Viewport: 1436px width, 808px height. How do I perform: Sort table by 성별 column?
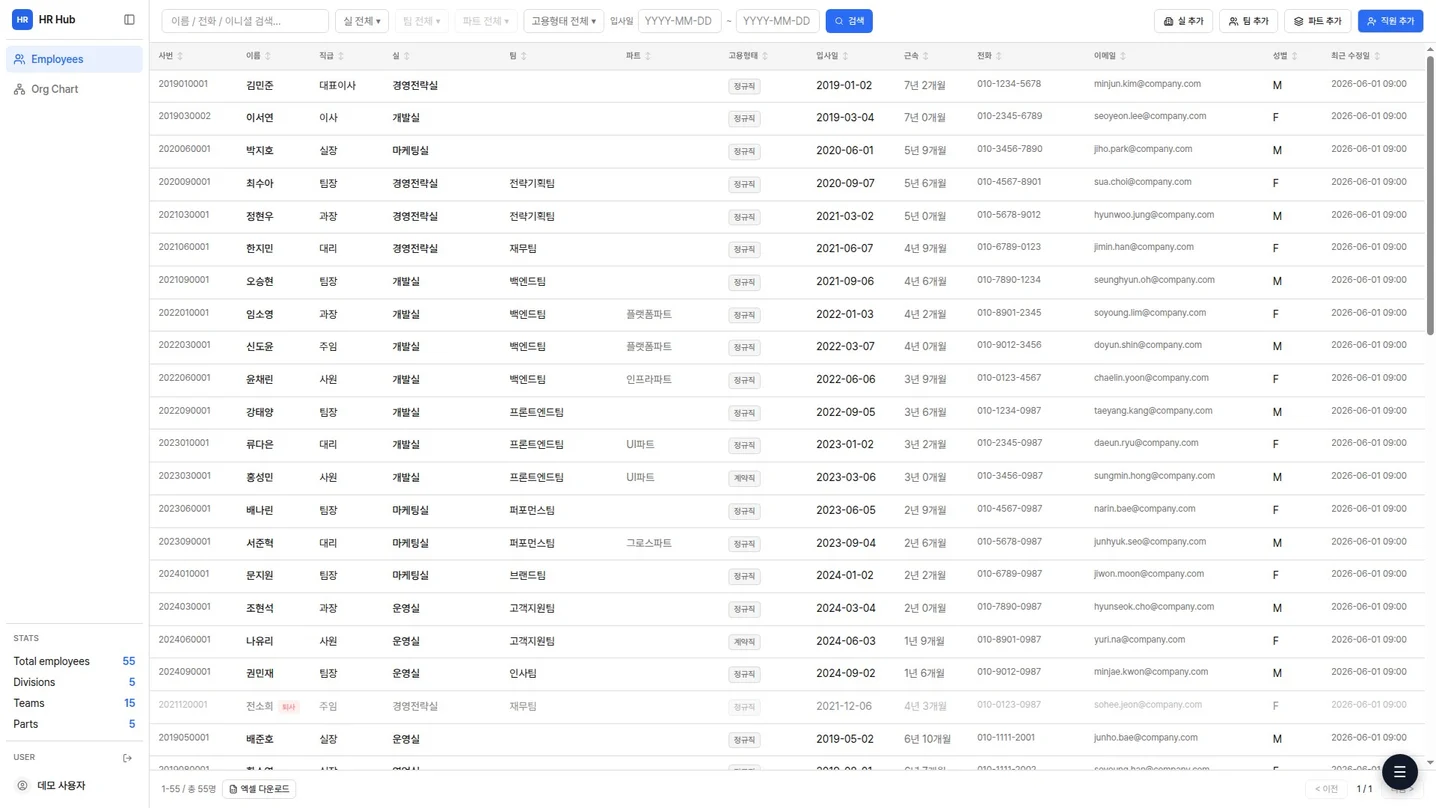coord(1284,56)
